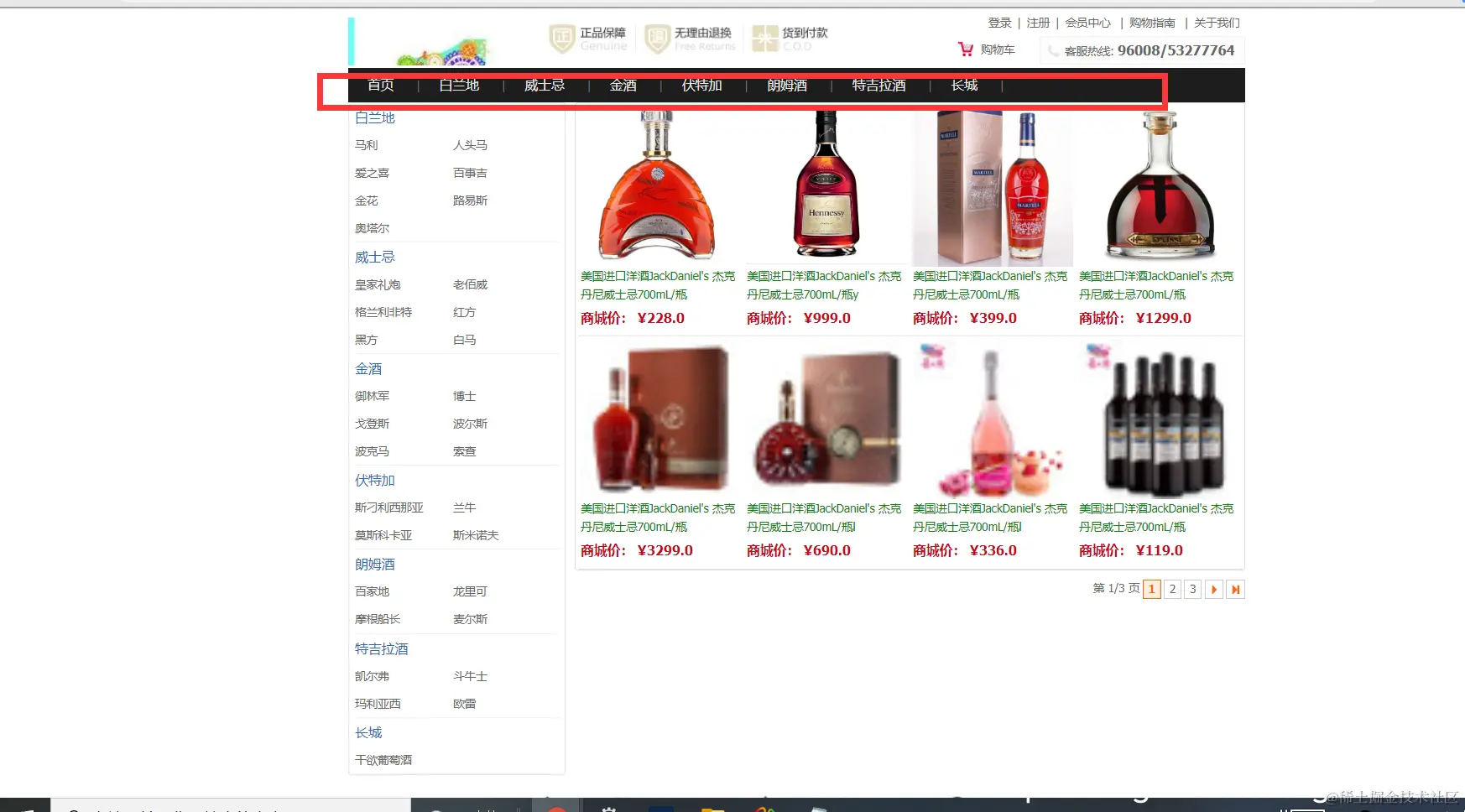Open the 特吉拉酒 sidebar category heading
Screen dimensions: 1465x812
382,649
